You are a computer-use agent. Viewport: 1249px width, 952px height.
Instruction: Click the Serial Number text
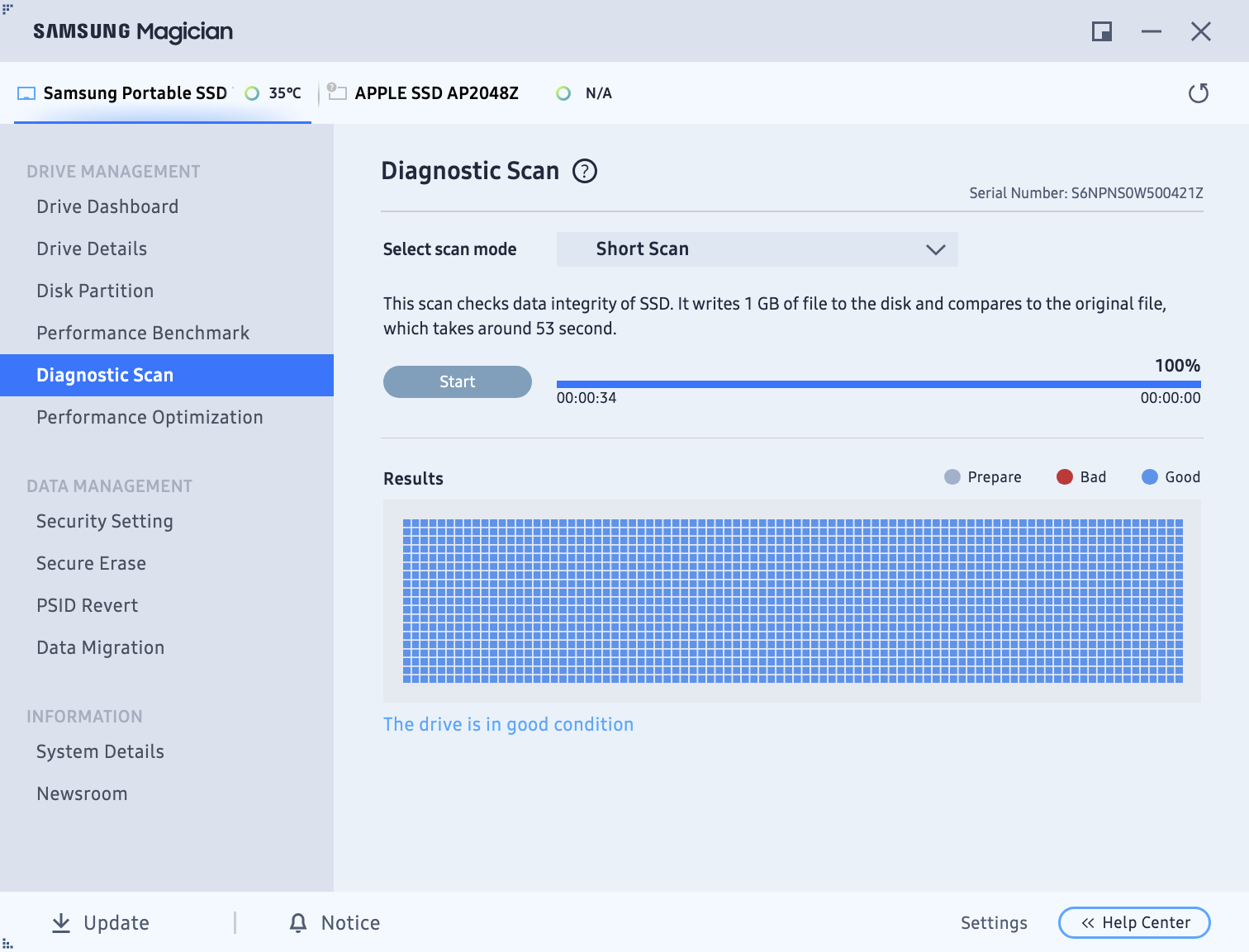coord(1086,193)
